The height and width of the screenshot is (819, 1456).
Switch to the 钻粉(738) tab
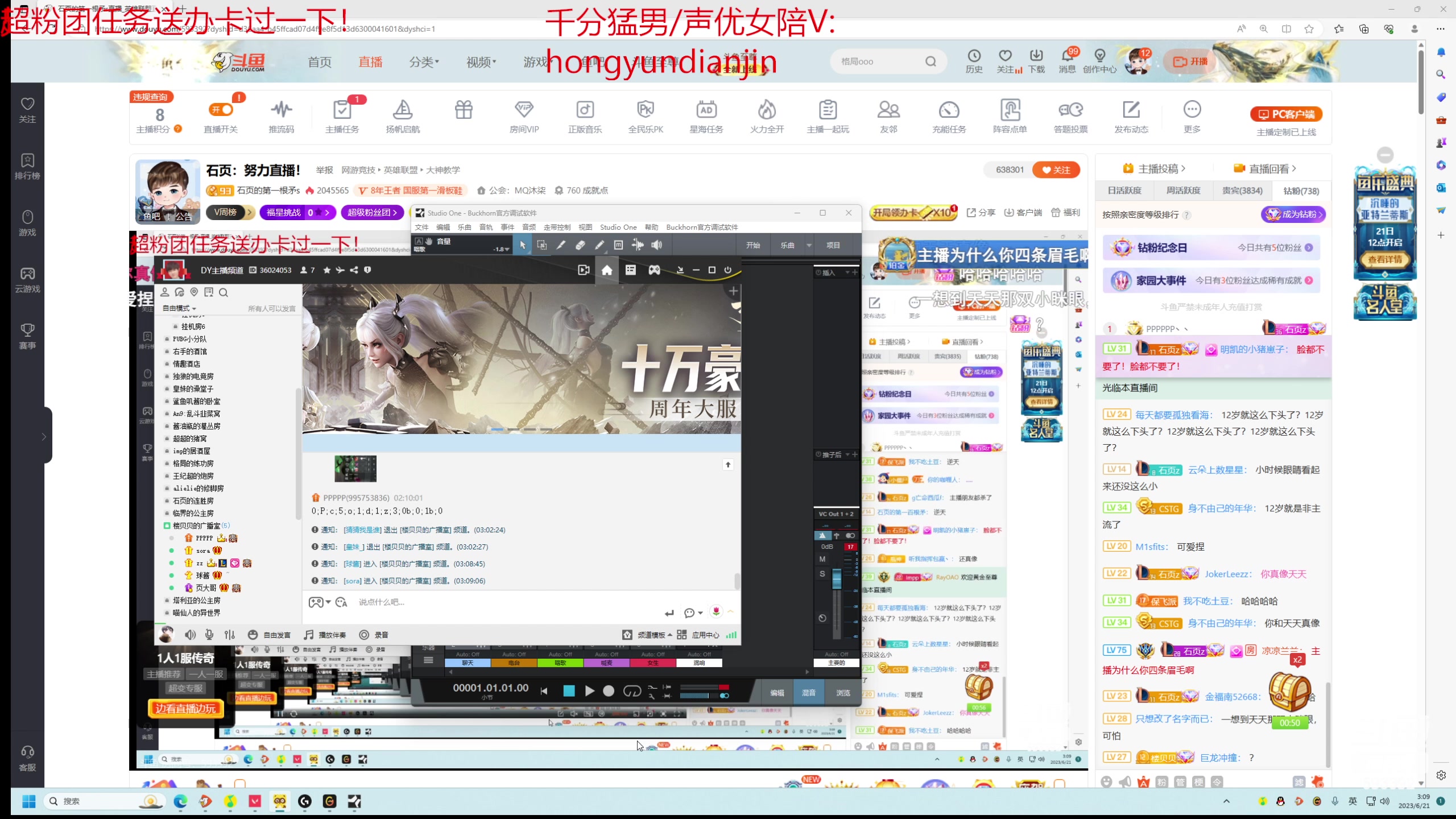pos(1301,191)
